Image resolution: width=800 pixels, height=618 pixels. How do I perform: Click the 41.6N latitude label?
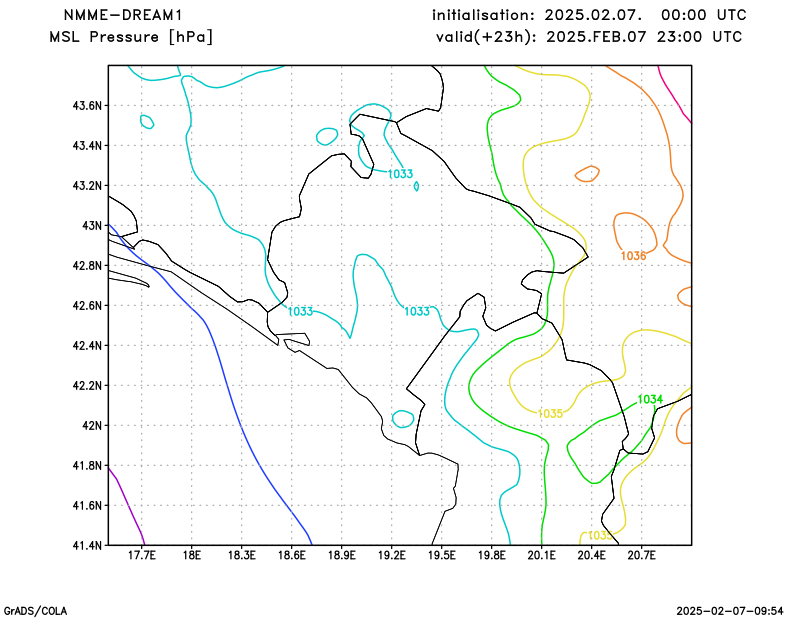click(87, 506)
